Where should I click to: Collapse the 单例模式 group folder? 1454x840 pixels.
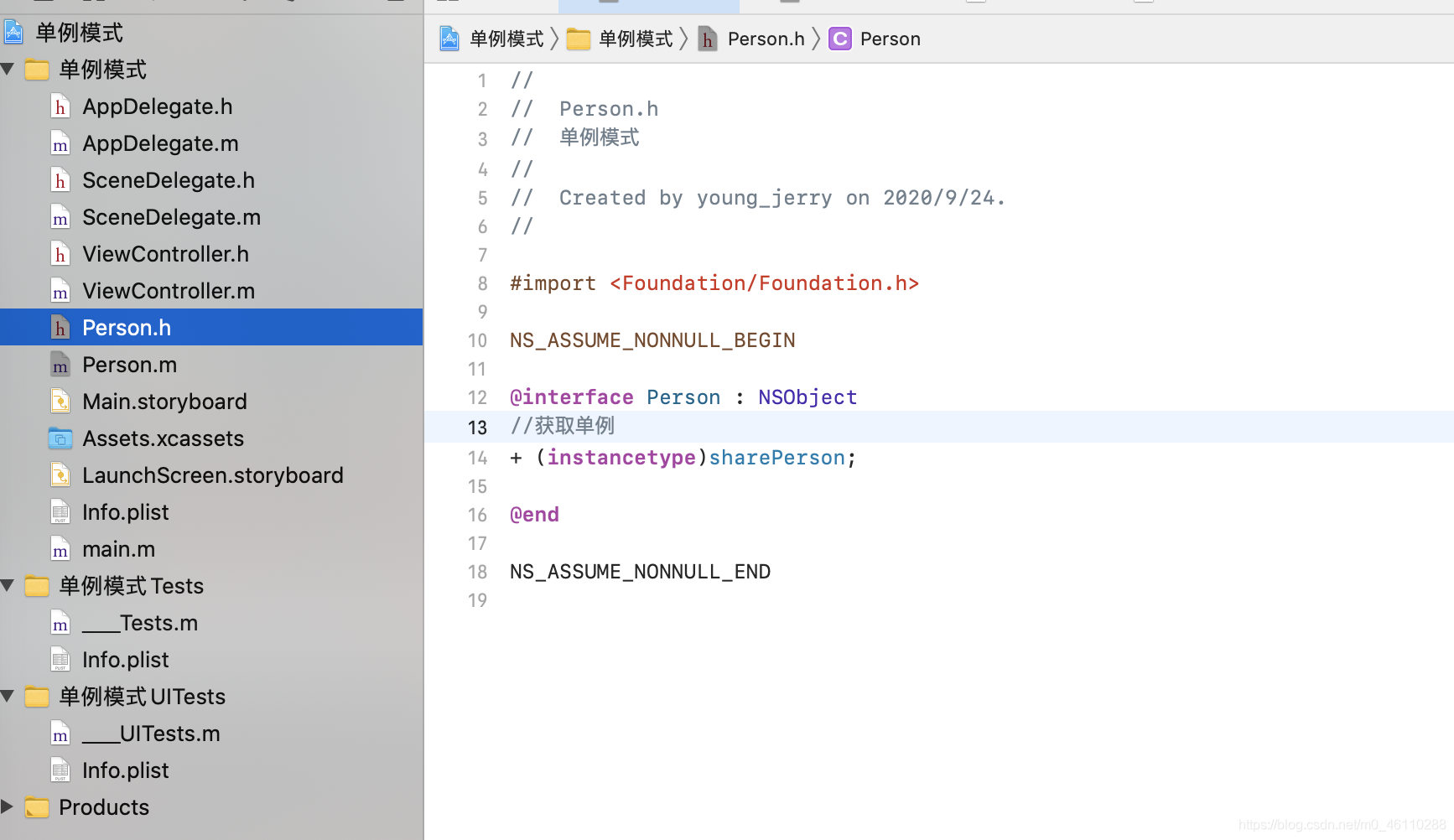pyautogui.click(x=8, y=69)
